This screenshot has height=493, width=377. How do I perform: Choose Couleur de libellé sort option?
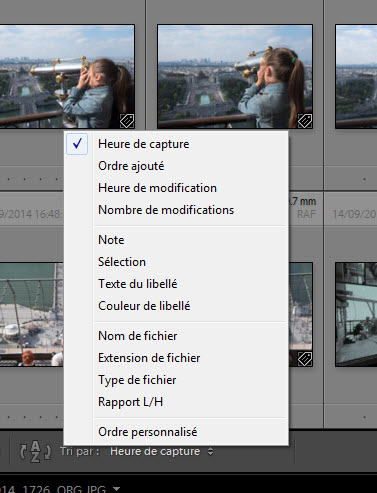click(176, 306)
